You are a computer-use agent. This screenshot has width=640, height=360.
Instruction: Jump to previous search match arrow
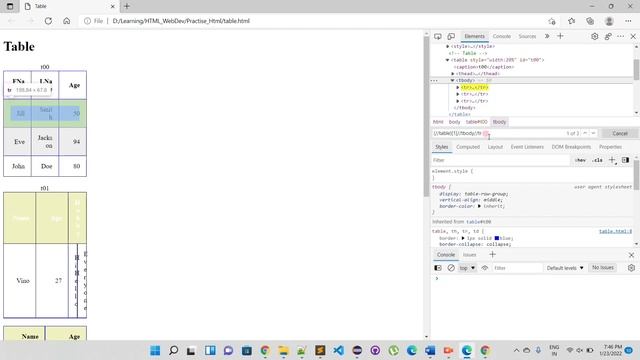coord(585,133)
